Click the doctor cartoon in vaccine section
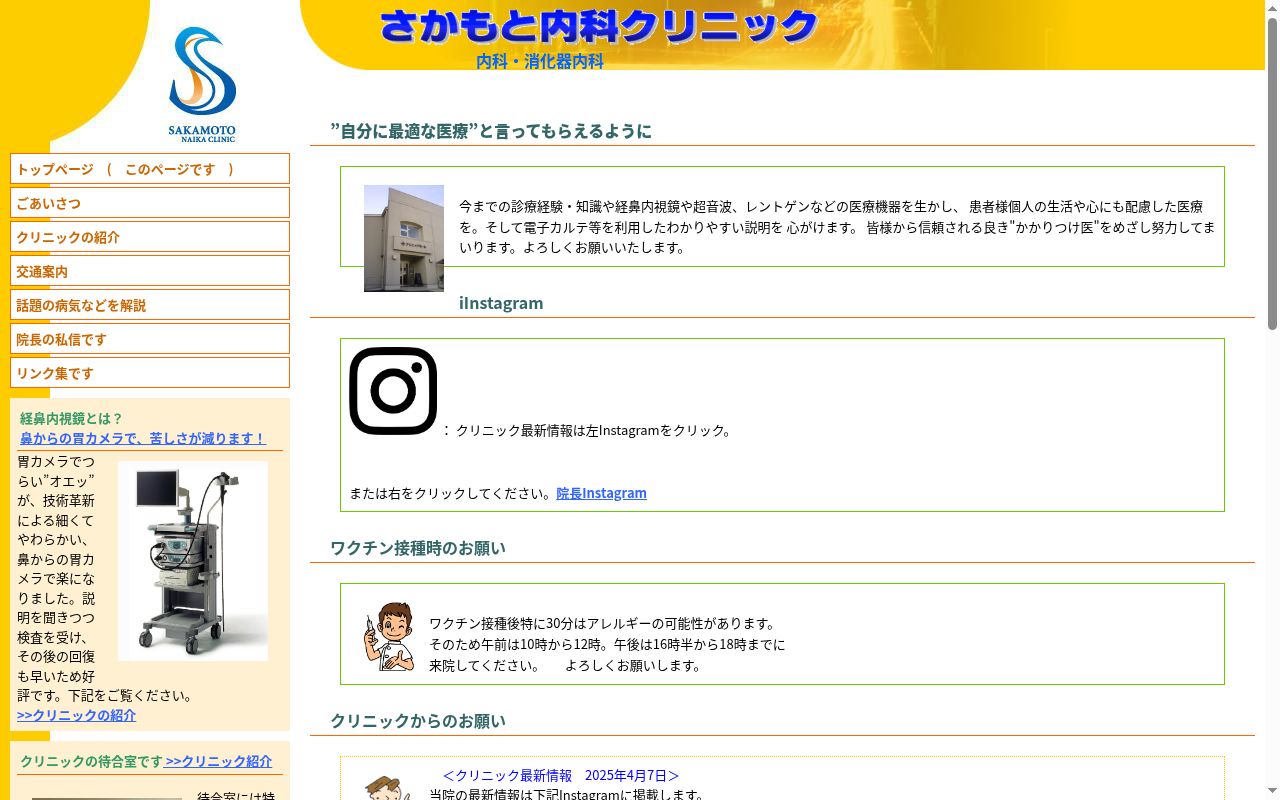 389,636
